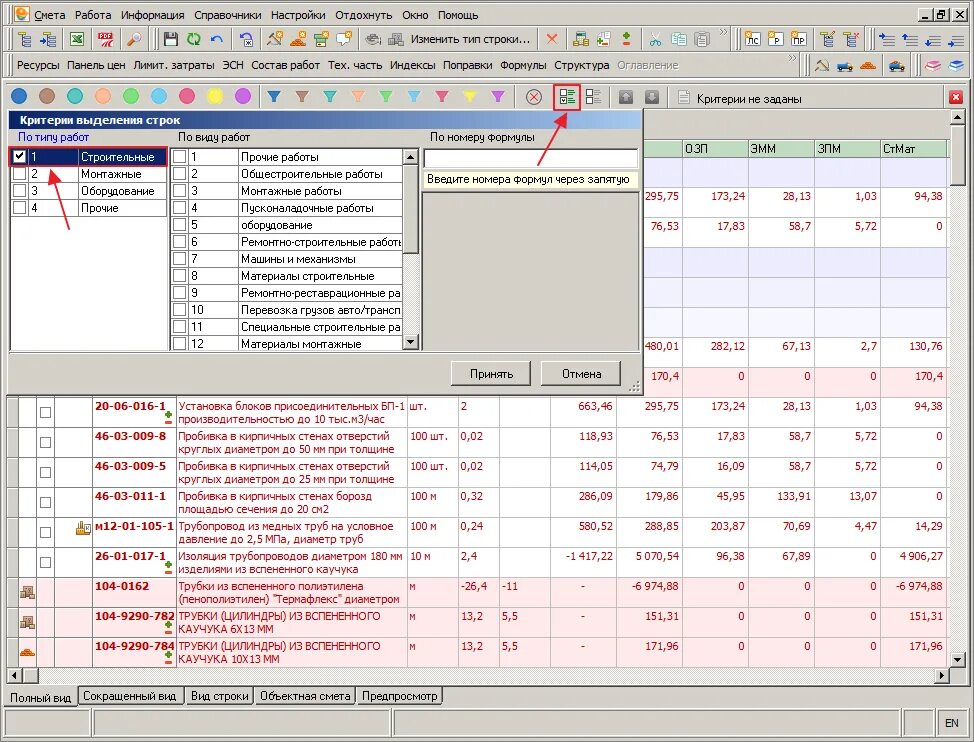Check the Монтажные work type checkbox
This screenshot has height=742, width=974.
pos(19,174)
